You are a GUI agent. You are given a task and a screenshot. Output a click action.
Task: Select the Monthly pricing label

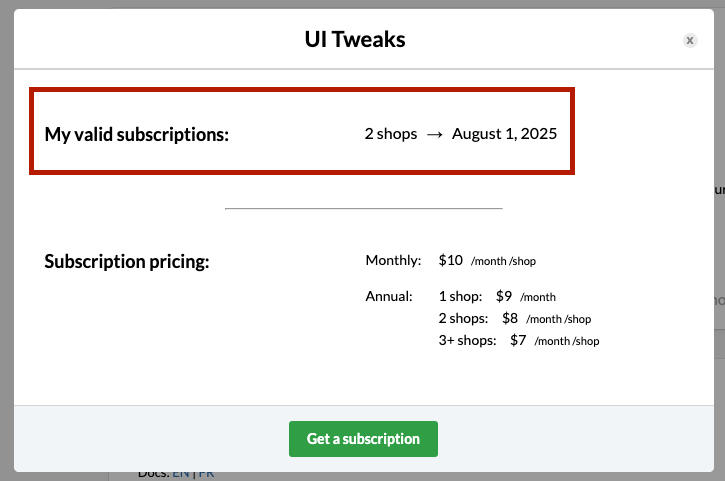[x=393, y=260]
